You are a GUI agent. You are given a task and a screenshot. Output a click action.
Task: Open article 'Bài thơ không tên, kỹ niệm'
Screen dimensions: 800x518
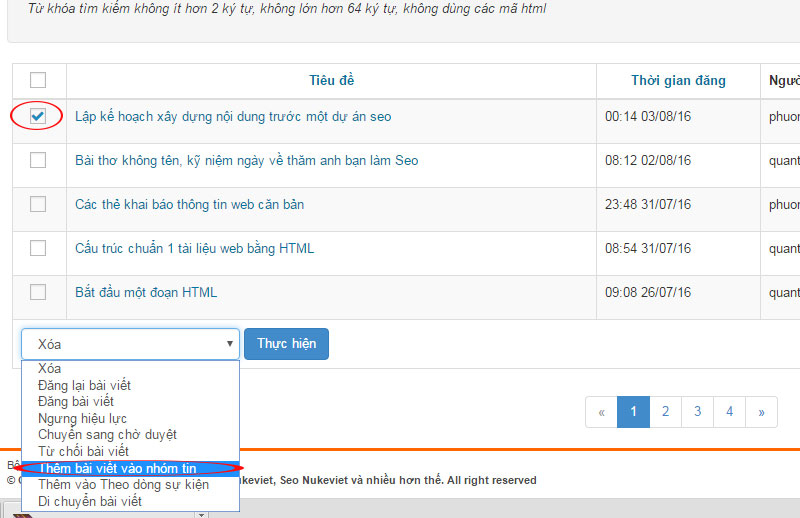[x=246, y=161]
